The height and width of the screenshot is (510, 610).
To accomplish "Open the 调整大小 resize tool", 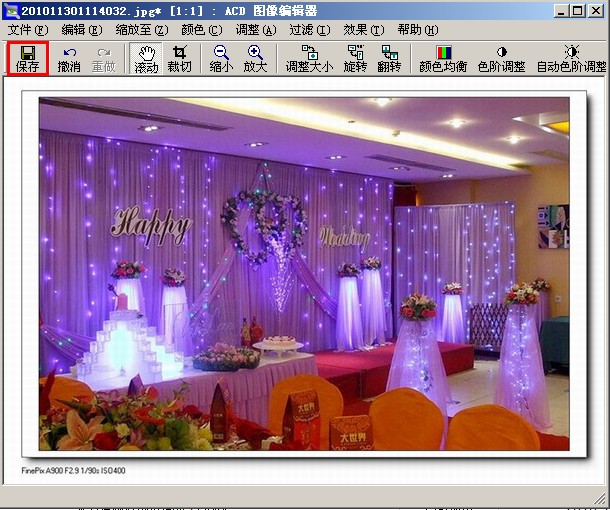I will tap(309, 59).
